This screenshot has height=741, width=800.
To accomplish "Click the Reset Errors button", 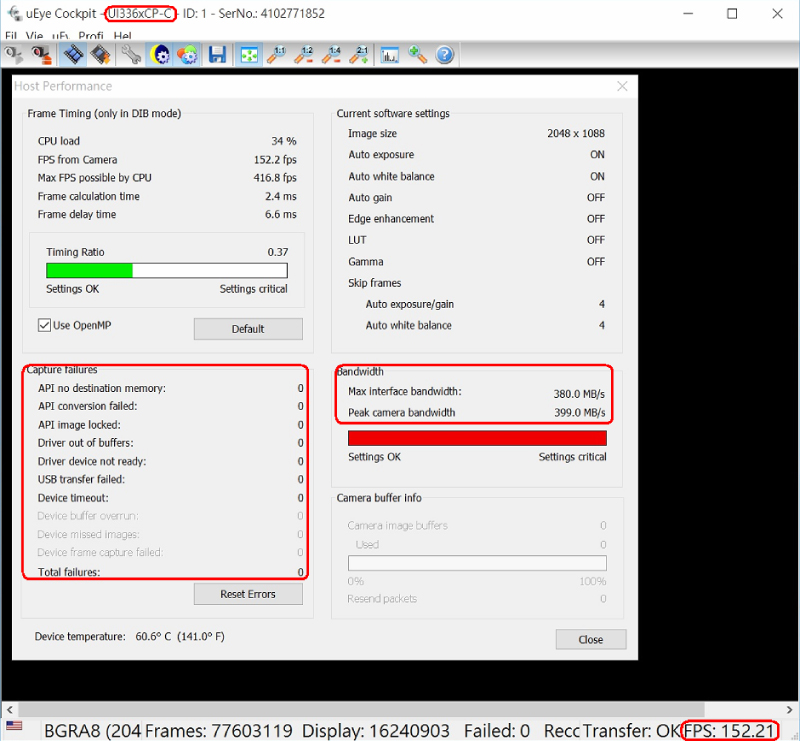I will 248,594.
